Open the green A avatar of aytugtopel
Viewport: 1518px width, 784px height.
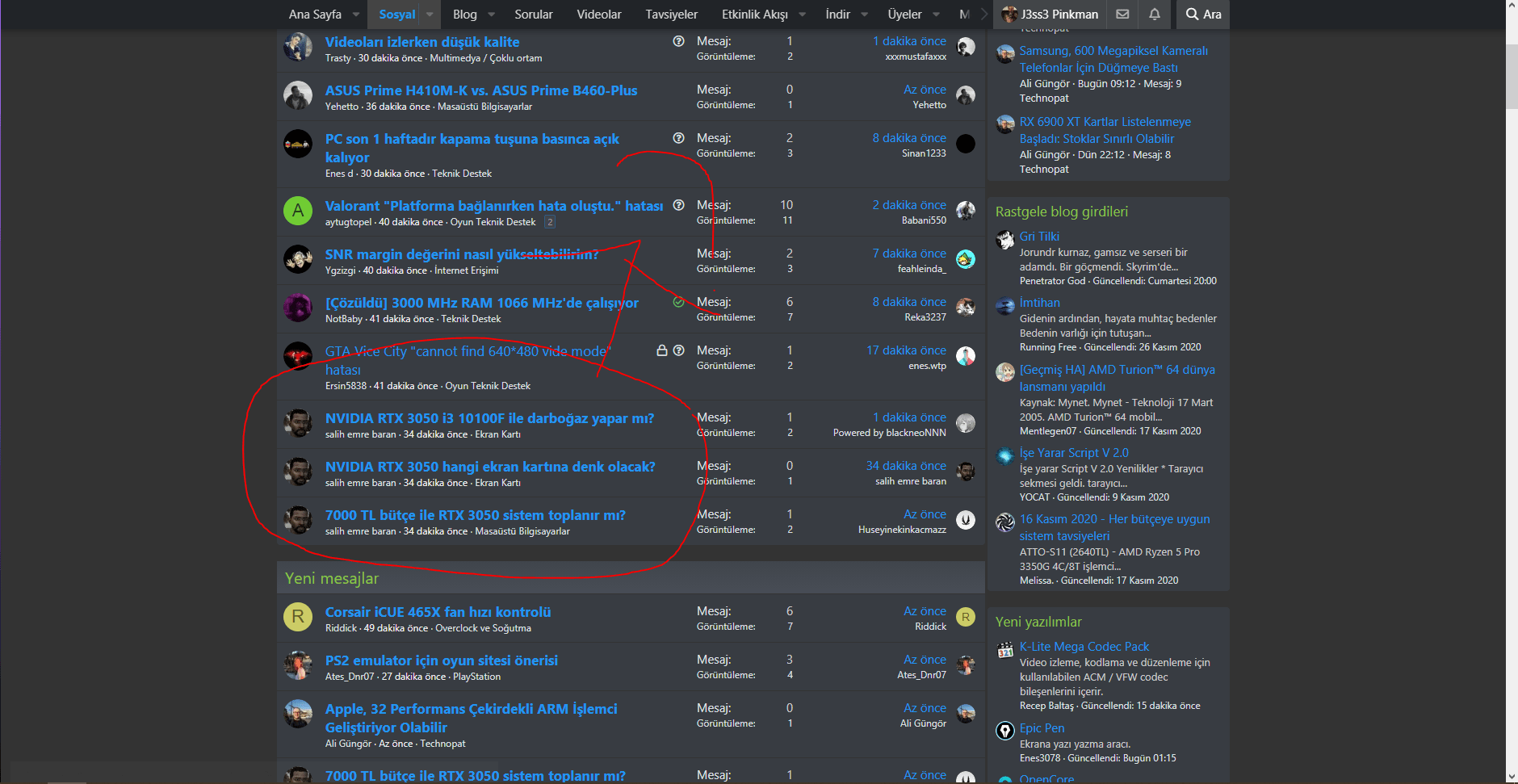pyautogui.click(x=298, y=211)
